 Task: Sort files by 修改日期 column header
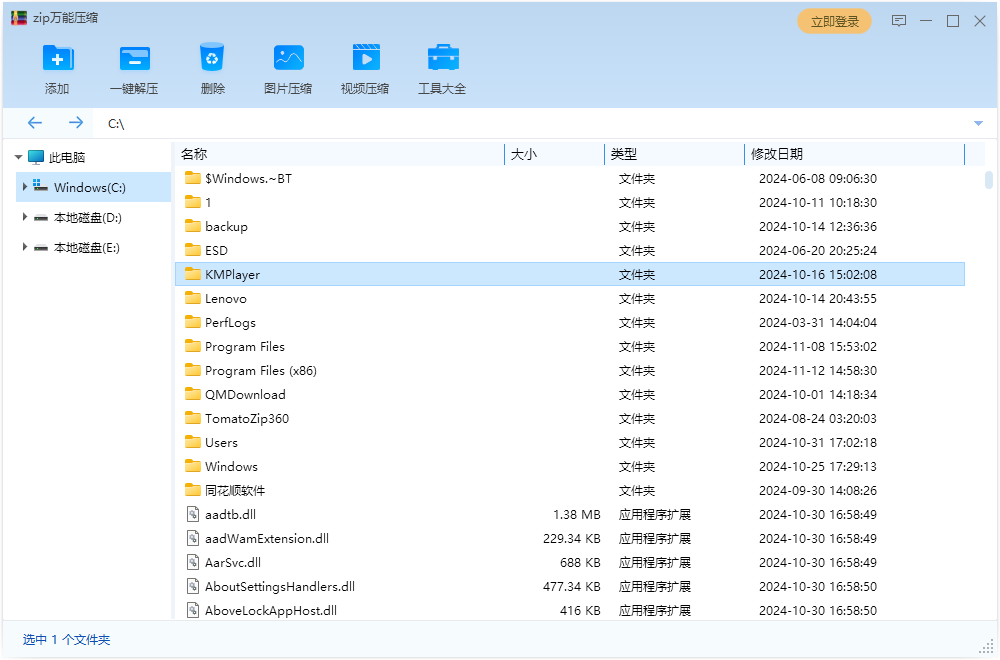pyautogui.click(x=777, y=154)
